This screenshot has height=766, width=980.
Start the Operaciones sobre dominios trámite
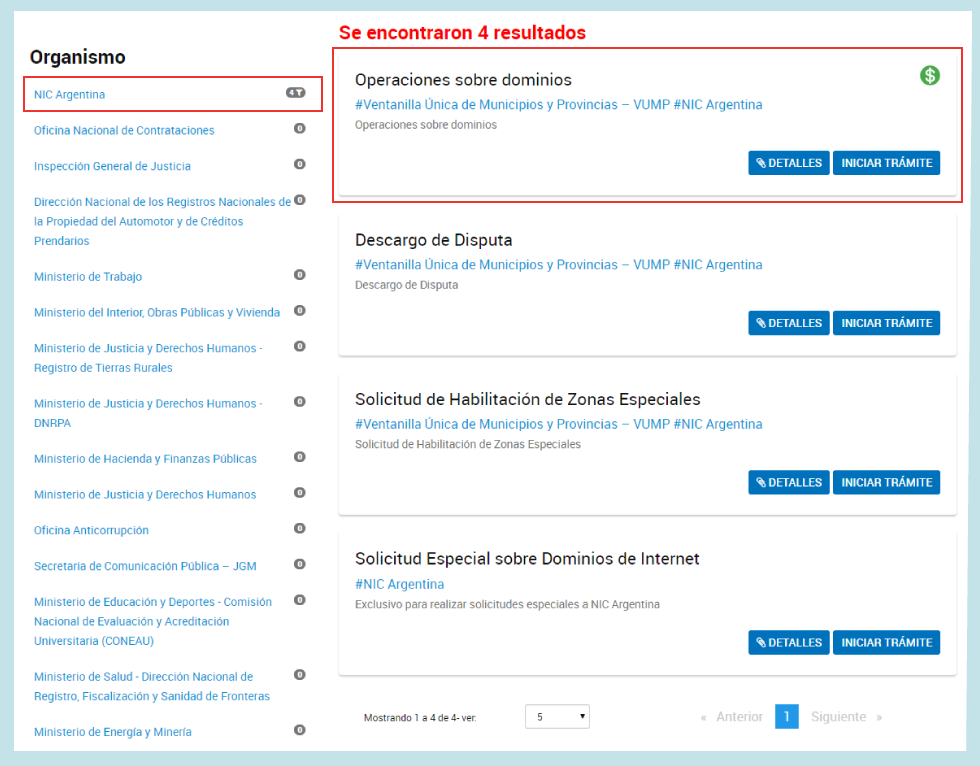click(886, 163)
